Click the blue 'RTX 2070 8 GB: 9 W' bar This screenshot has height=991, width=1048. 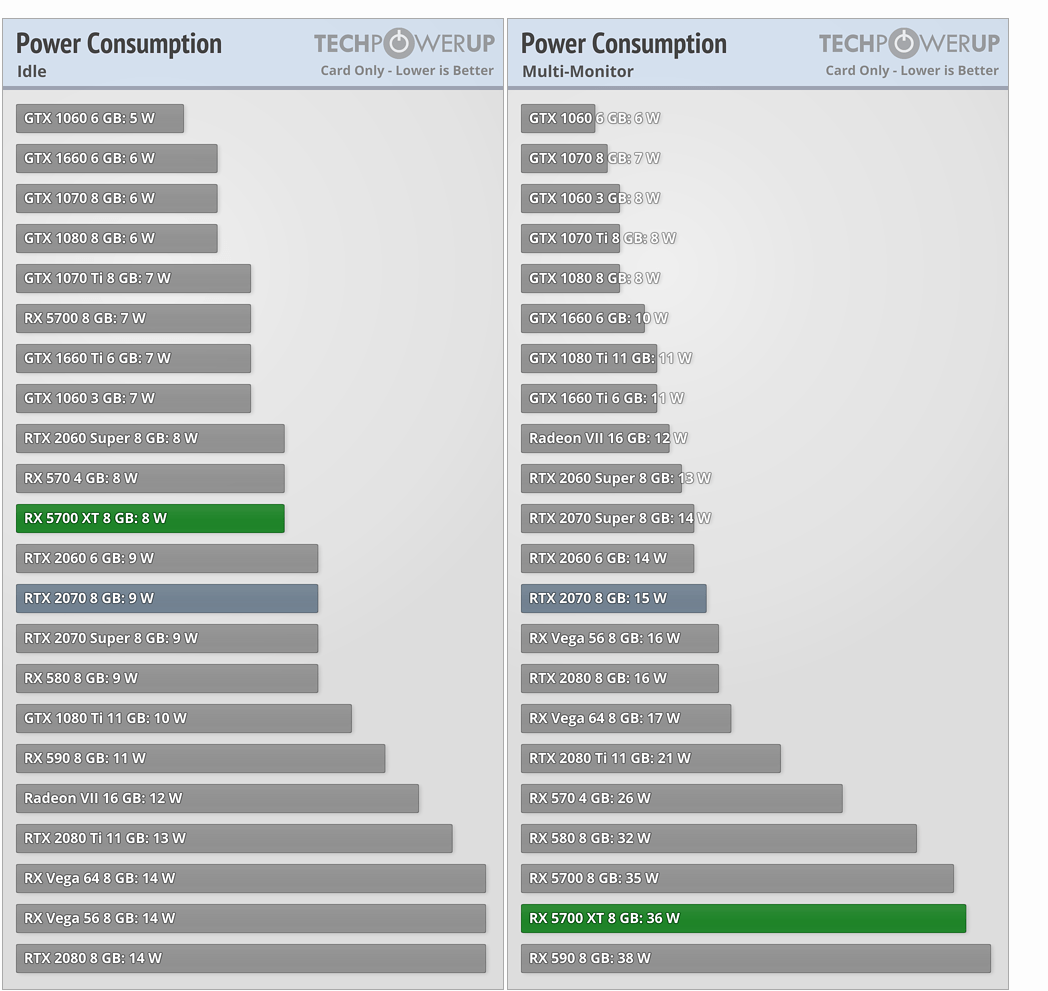click(167, 599)
